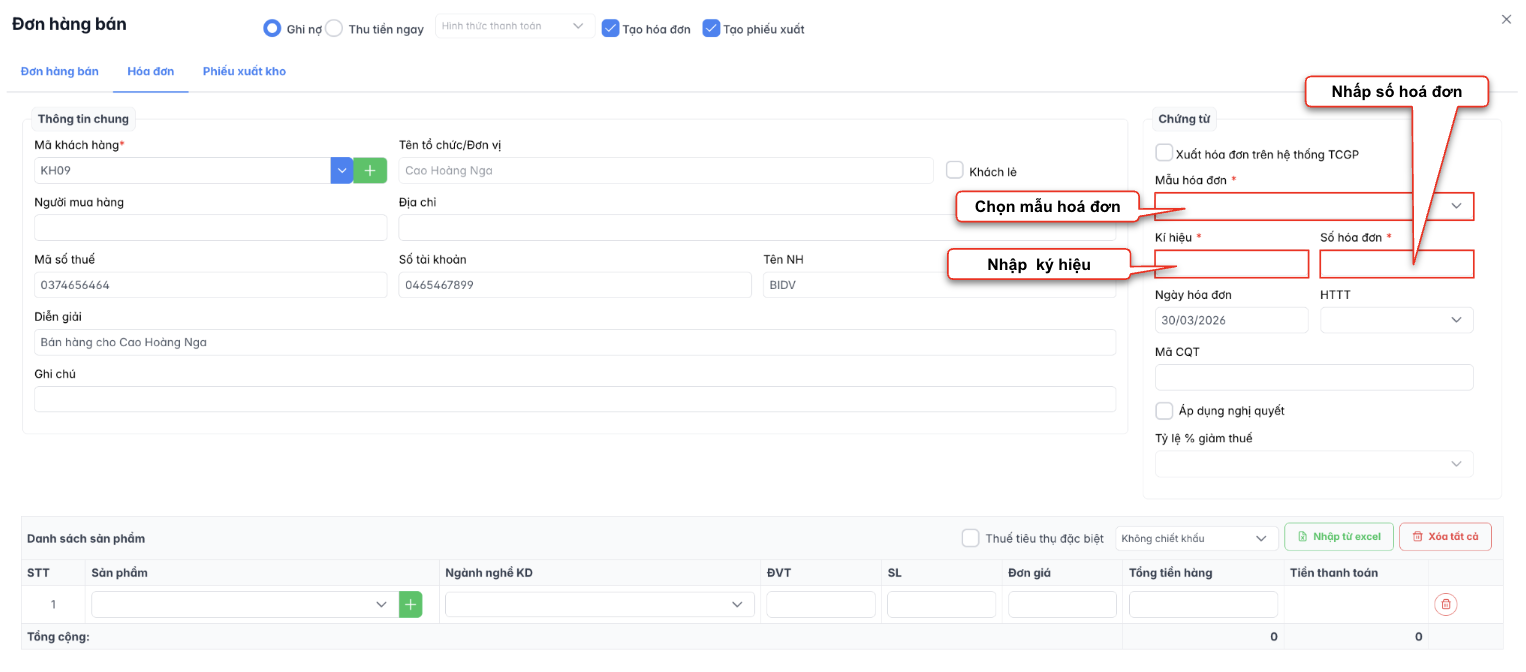
Task: Select the Ghi nợ radio option
Action: click(x=272, y=29)
